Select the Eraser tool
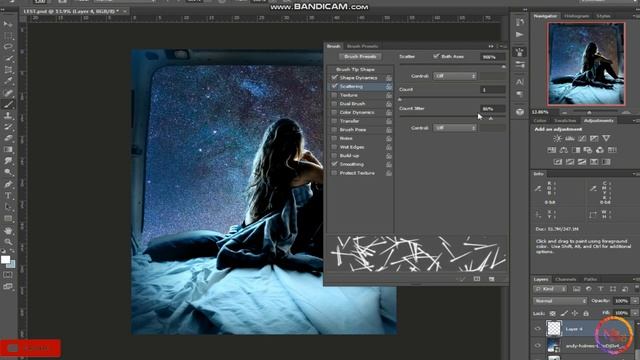Screen dimensions: 640x360 tap(8, 138)
